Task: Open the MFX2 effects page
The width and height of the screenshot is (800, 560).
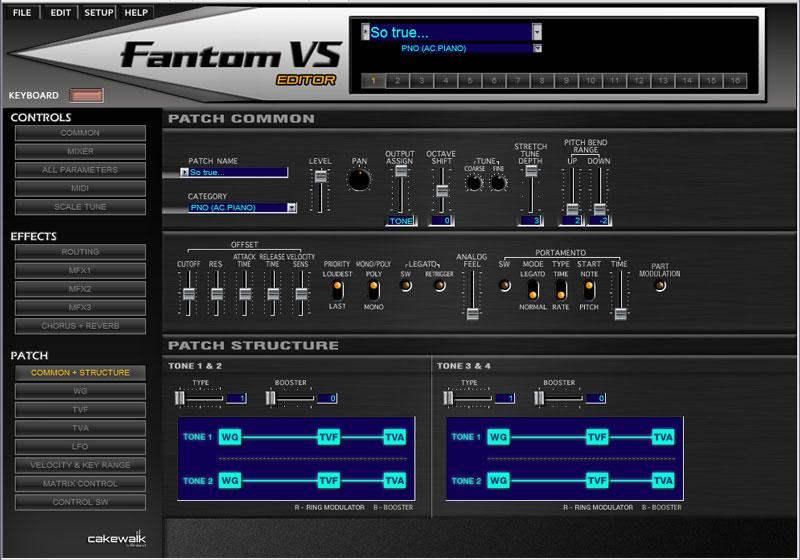Action: [x=80, y=289]
